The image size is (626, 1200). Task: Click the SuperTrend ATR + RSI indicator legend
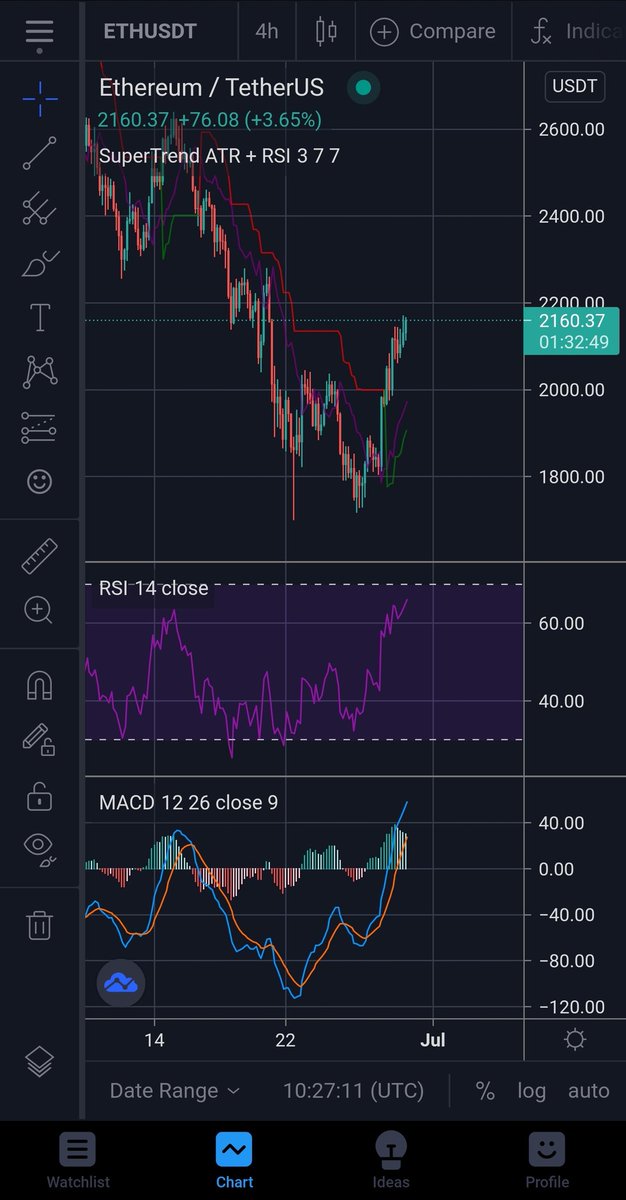tap(219, 155)
